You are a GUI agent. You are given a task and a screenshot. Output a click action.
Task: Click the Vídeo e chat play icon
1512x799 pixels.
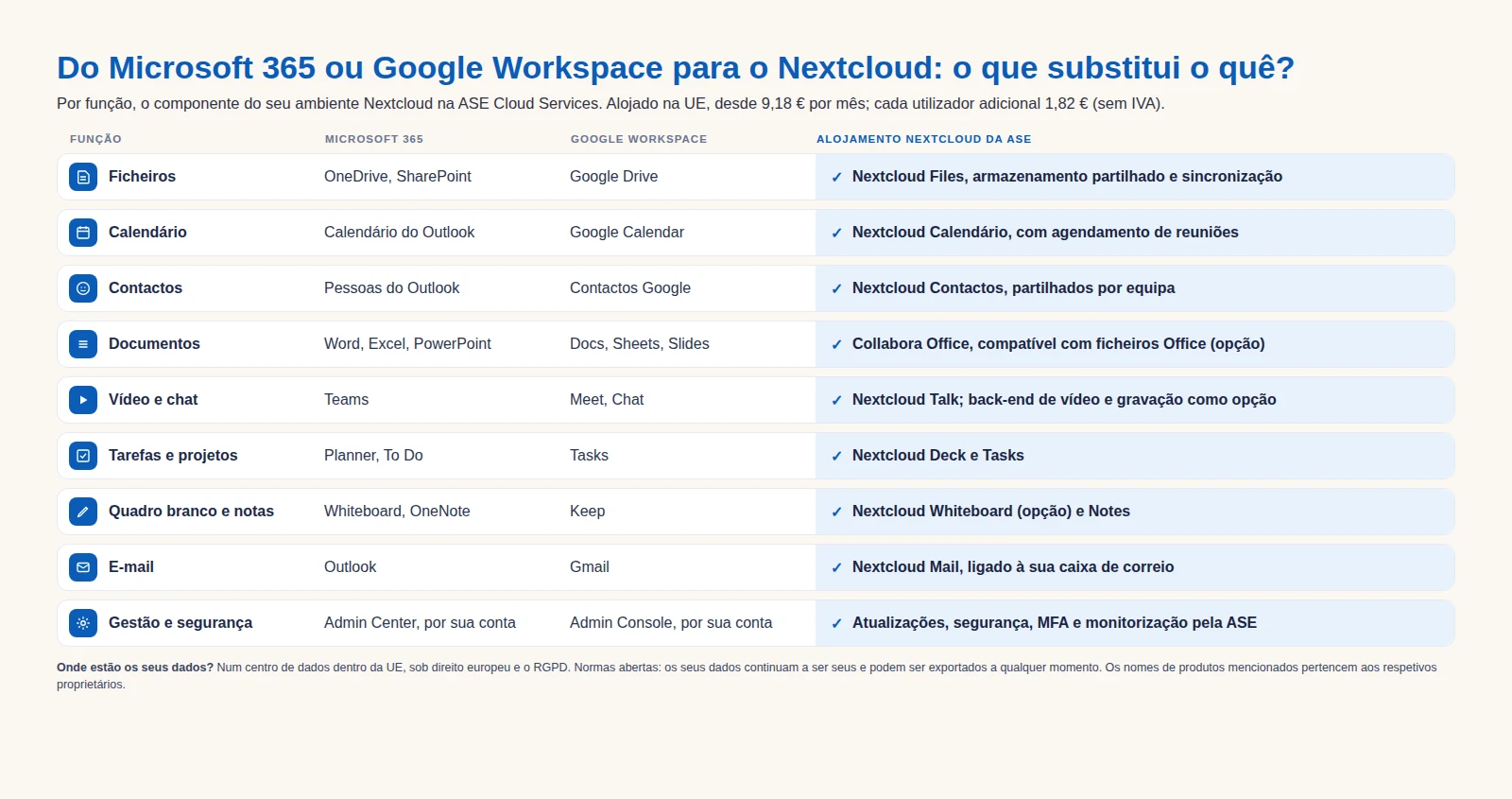(83, 400)
